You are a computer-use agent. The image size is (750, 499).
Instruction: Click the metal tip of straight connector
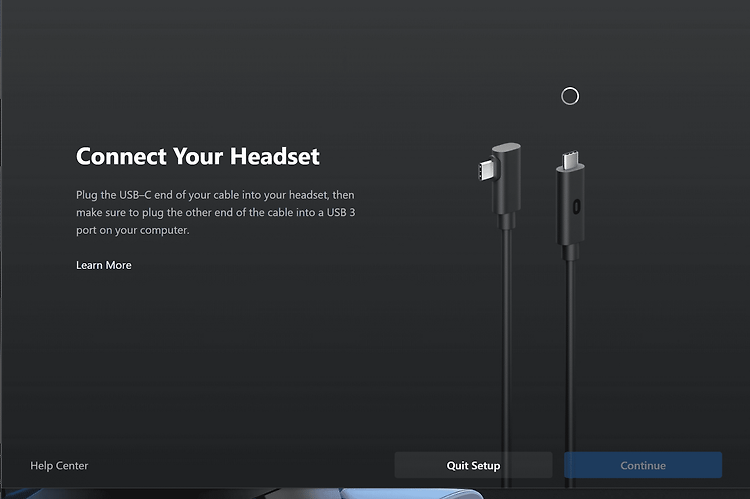click(570, 160)
